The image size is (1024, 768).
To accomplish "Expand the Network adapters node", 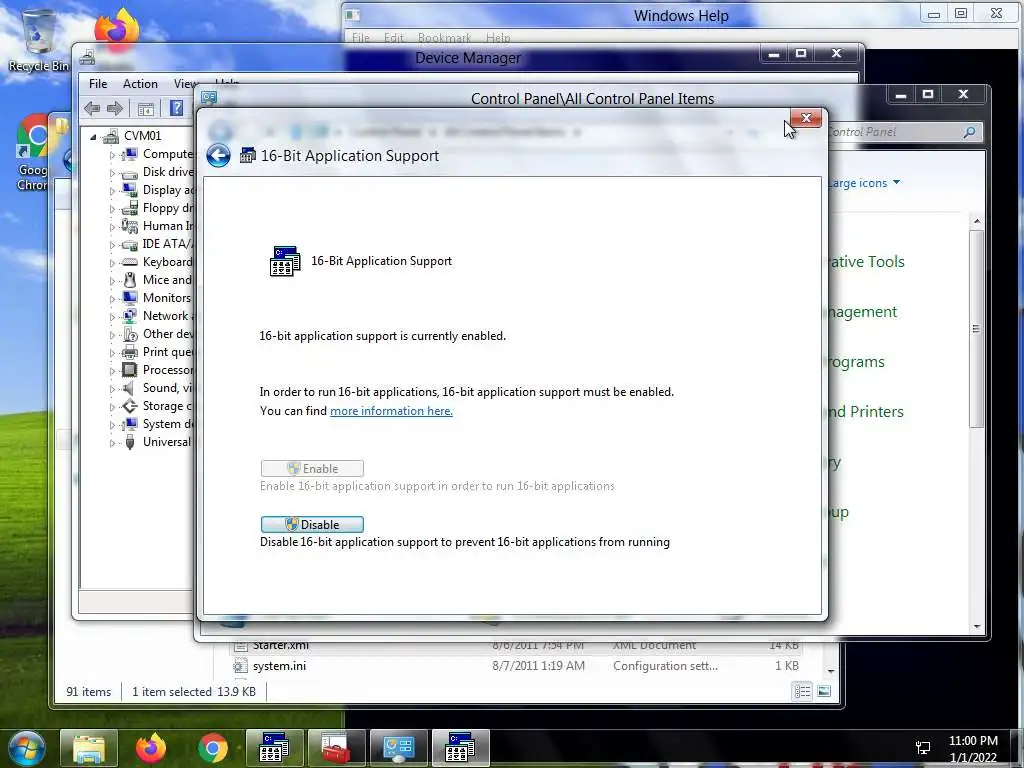I will (112, 317).
